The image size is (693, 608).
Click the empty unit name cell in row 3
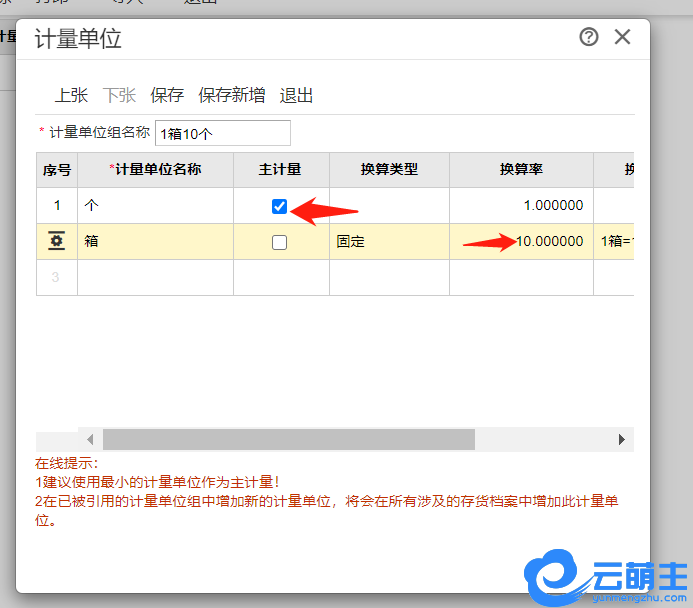pyautogui.click(x=155, y=277)
